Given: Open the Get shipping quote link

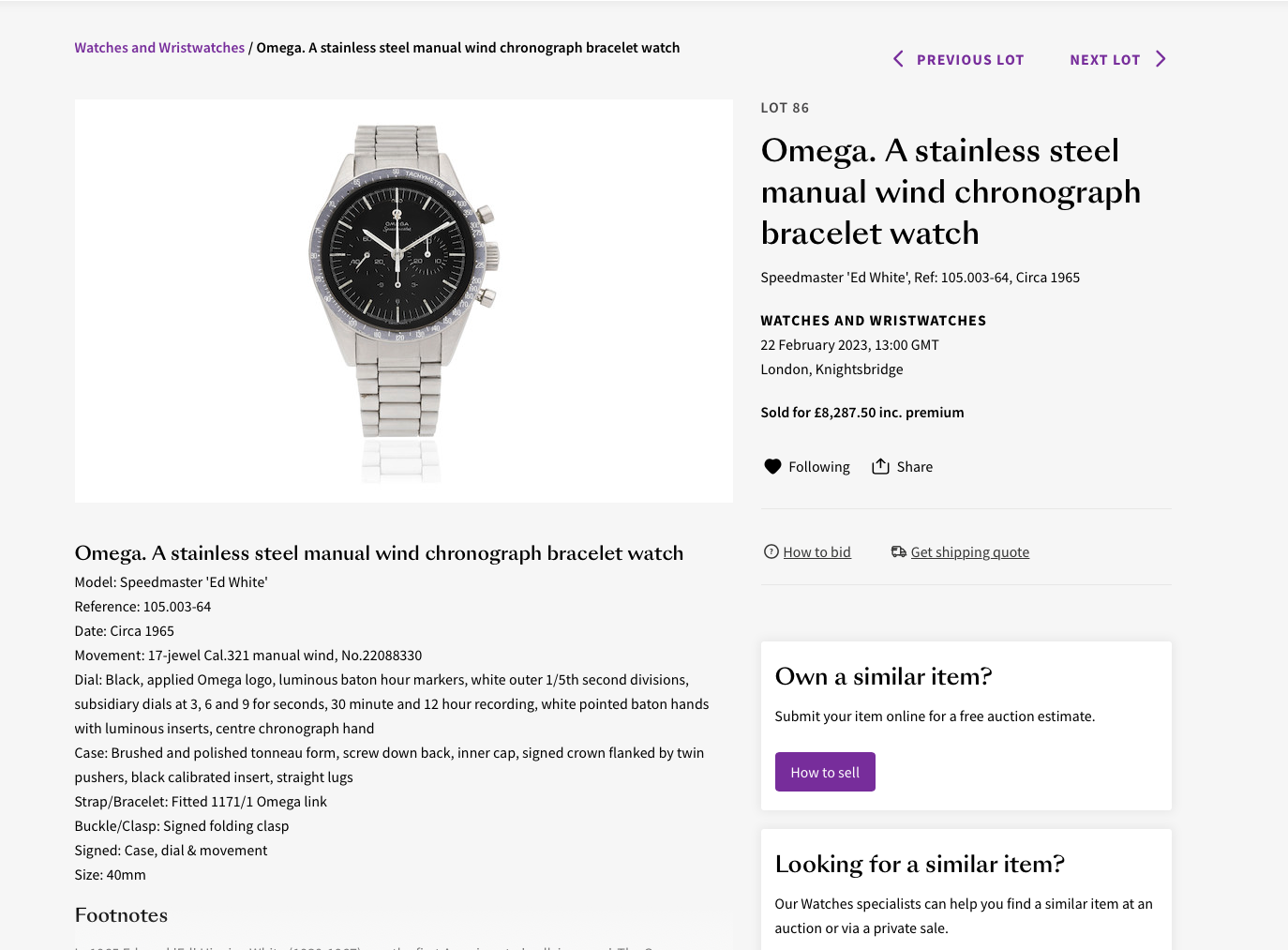Looking at the screenshot, I should click(969, 552).
